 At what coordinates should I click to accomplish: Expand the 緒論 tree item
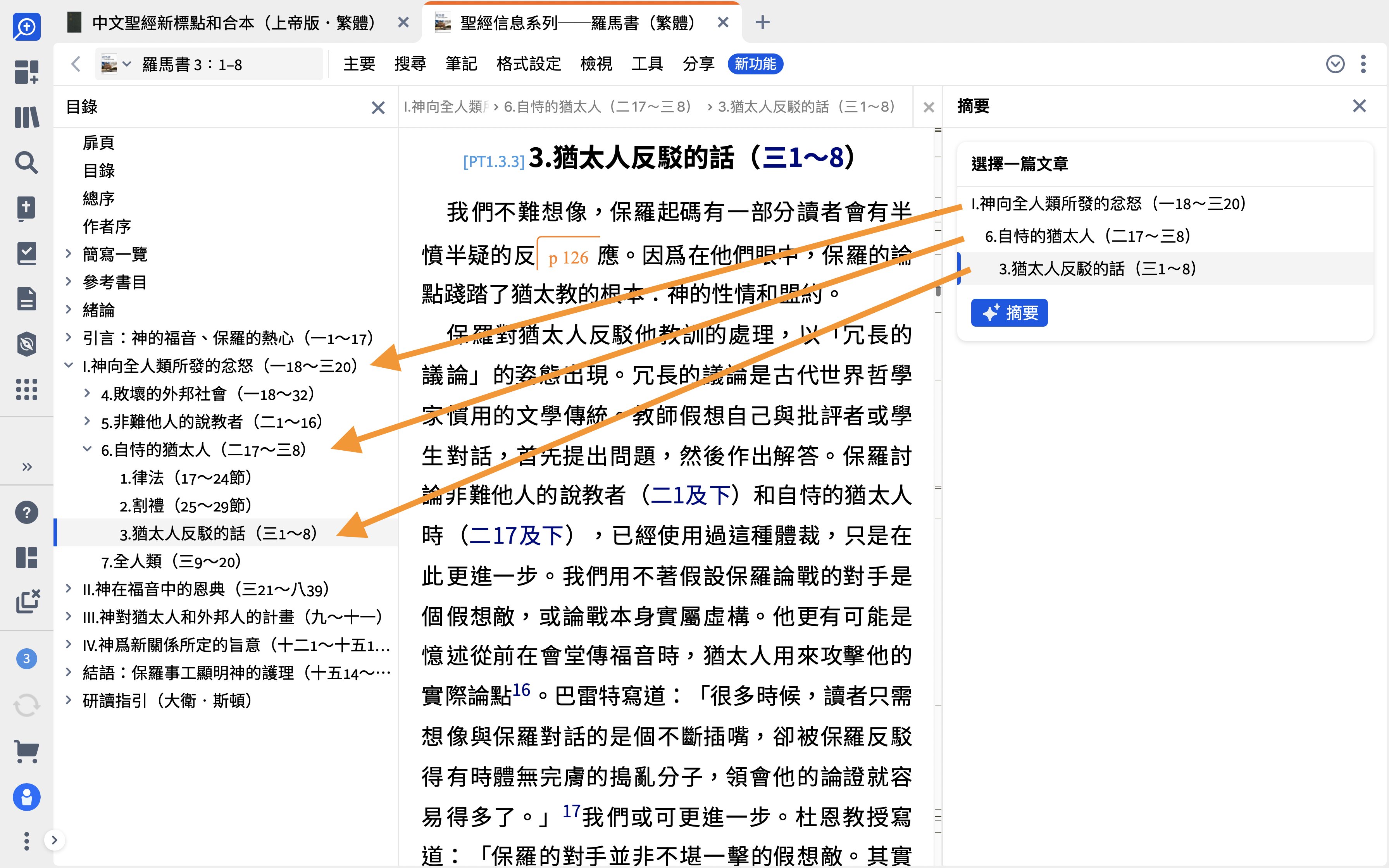coord(68,310)
